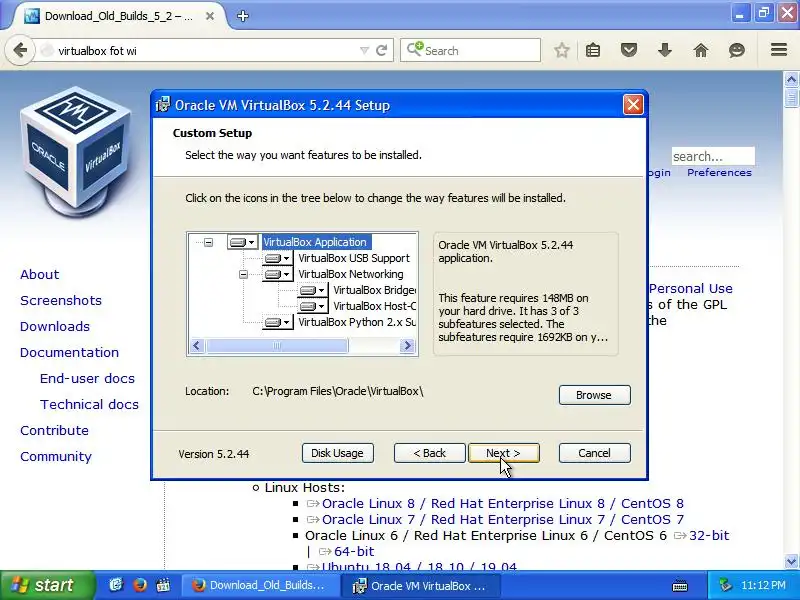Click the VirtualBox cube logo
Screen dimensions: 800x600
76,151
